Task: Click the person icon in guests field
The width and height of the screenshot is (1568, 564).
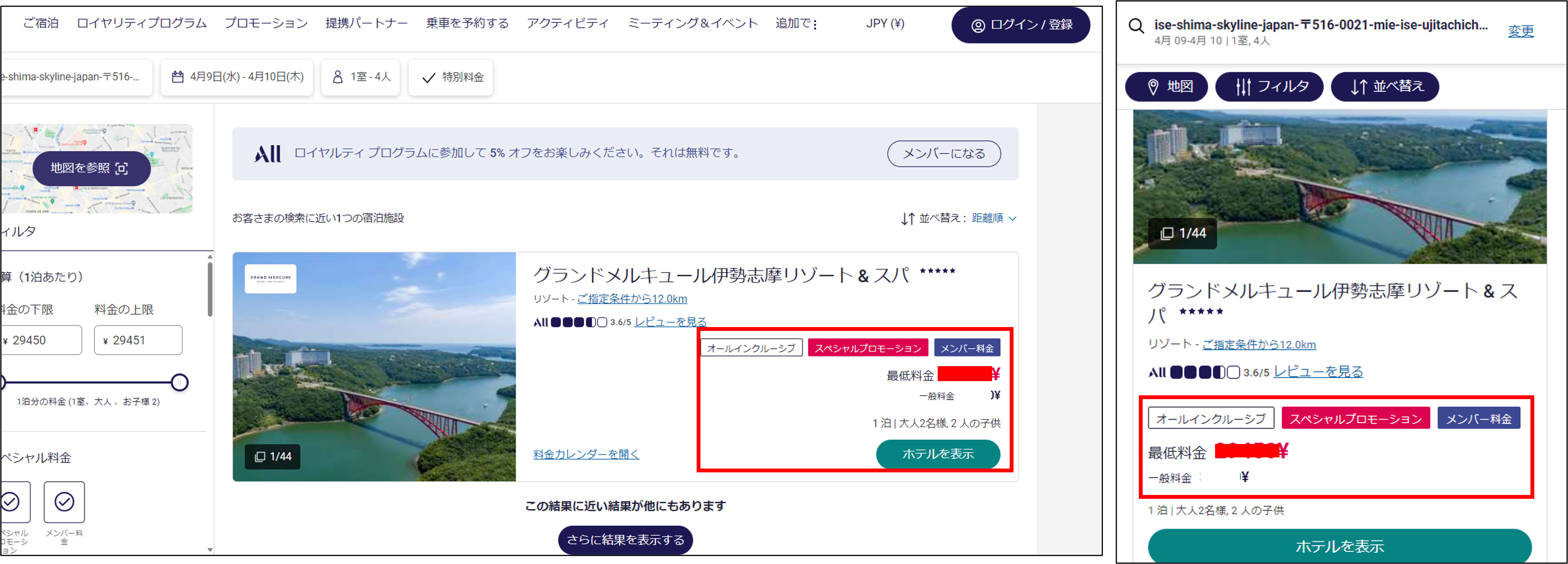Action: coord(338,77)
